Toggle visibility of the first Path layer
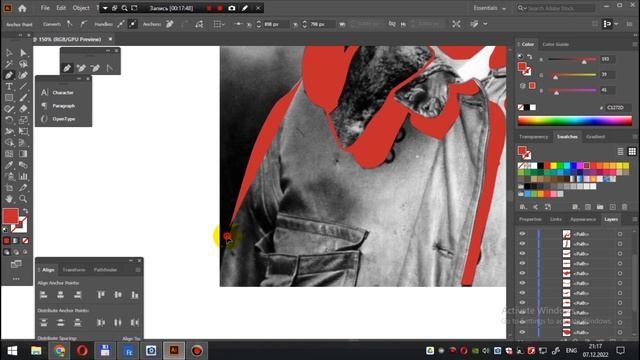Viewport: 640px width, 360px height. 522,234
